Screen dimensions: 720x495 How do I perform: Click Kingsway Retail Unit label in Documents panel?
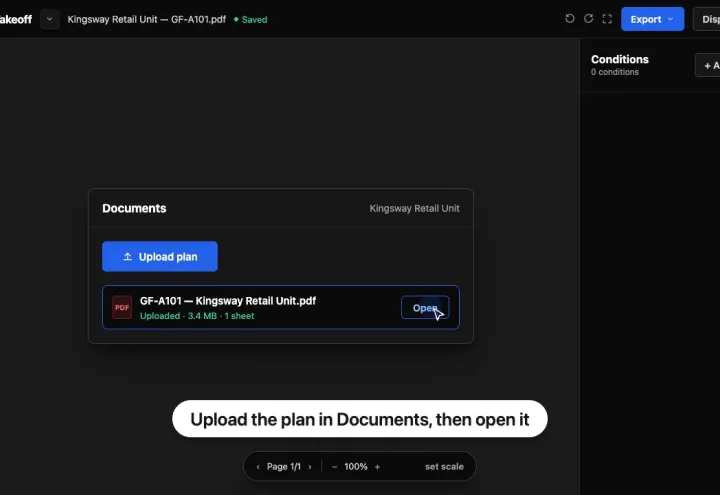click(414, 208)
